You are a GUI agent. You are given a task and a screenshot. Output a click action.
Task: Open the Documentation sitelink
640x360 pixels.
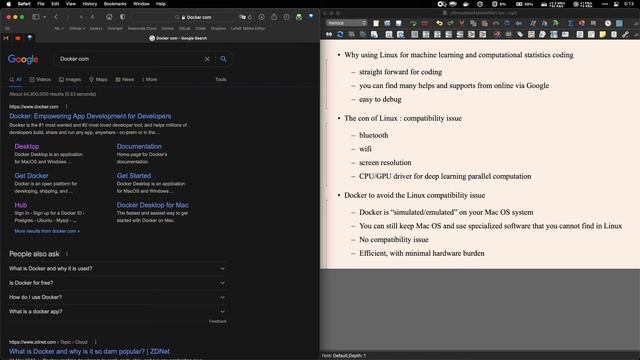tap(139, 146)
